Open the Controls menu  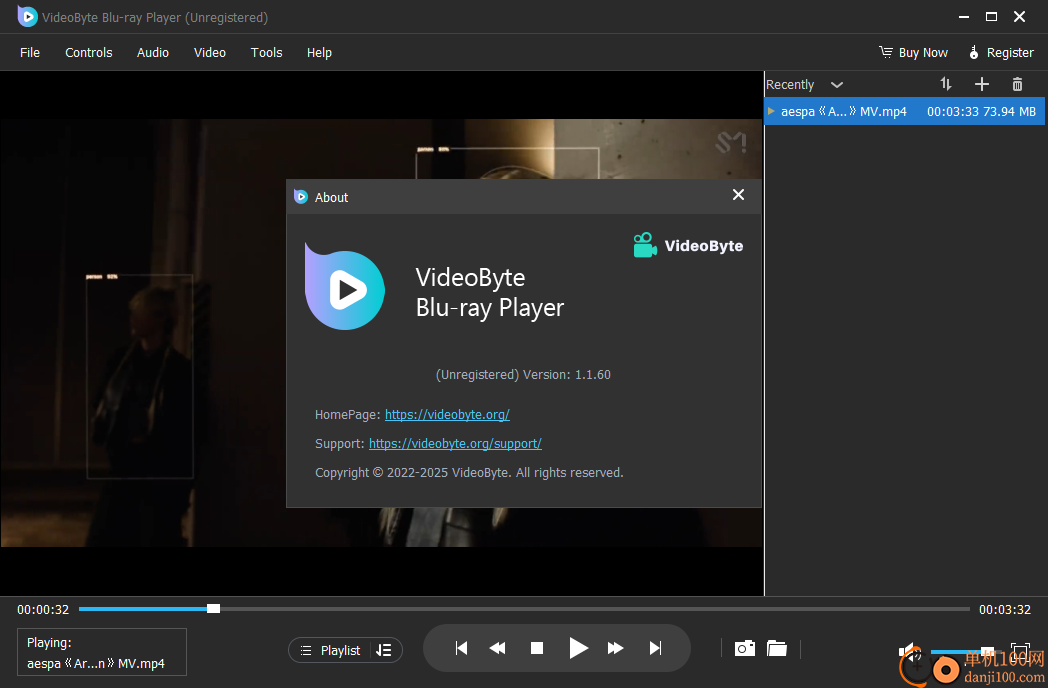(x=88, y=52)
